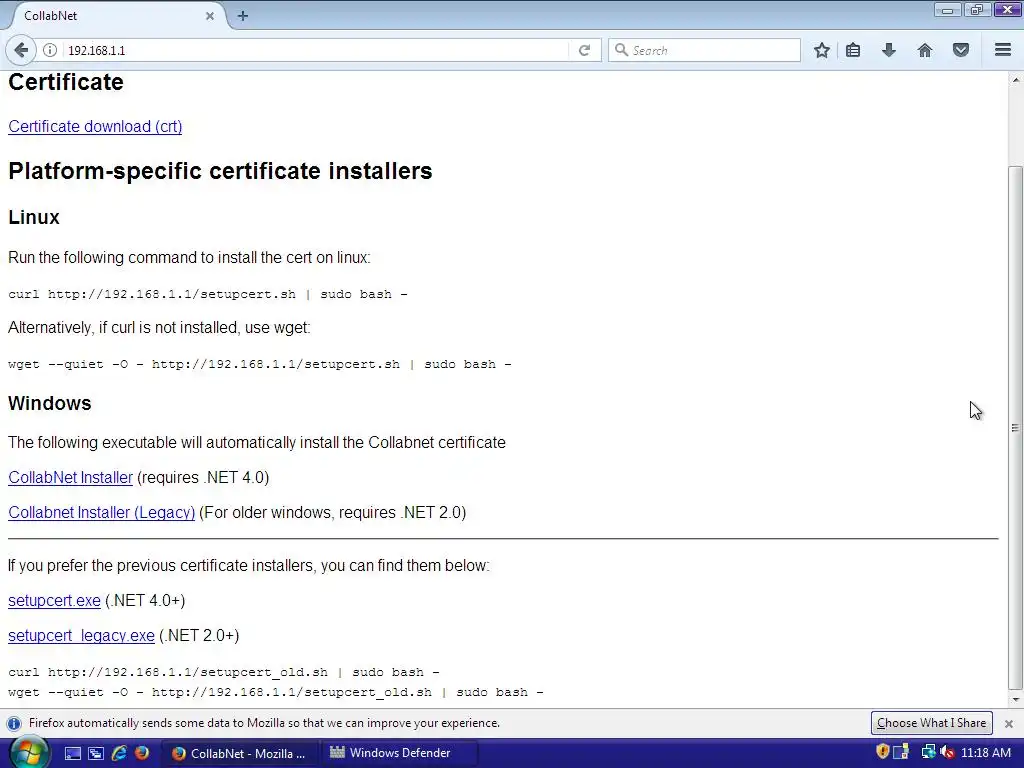Click the network tray icon

click(x=928, y=752)
